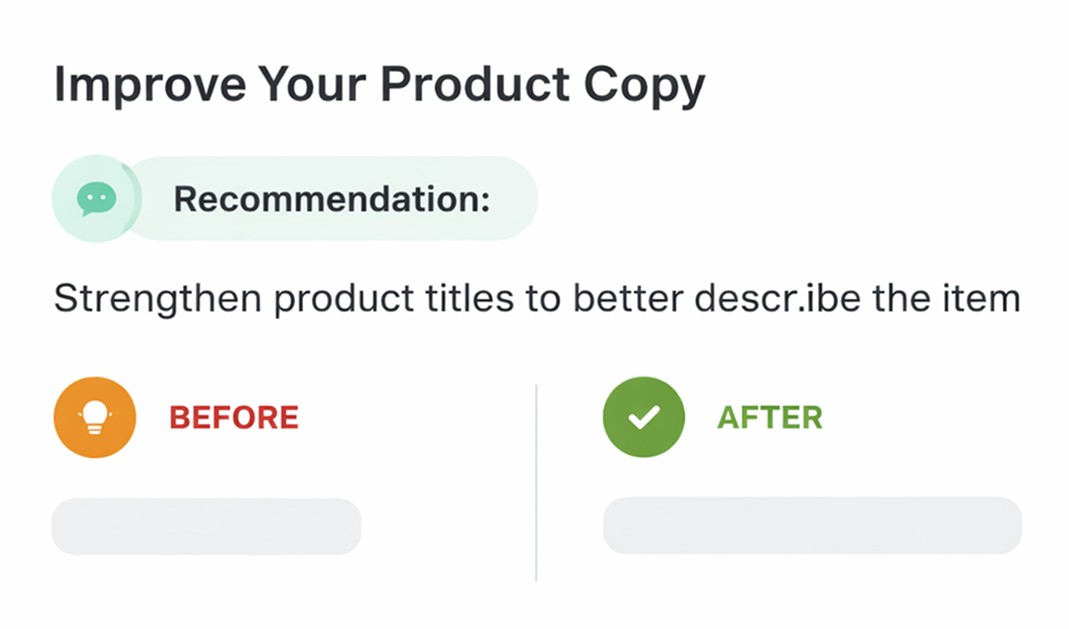1069x629 pixels.
Task: Select the Recommendation pill label
Action: coord(331,199)
